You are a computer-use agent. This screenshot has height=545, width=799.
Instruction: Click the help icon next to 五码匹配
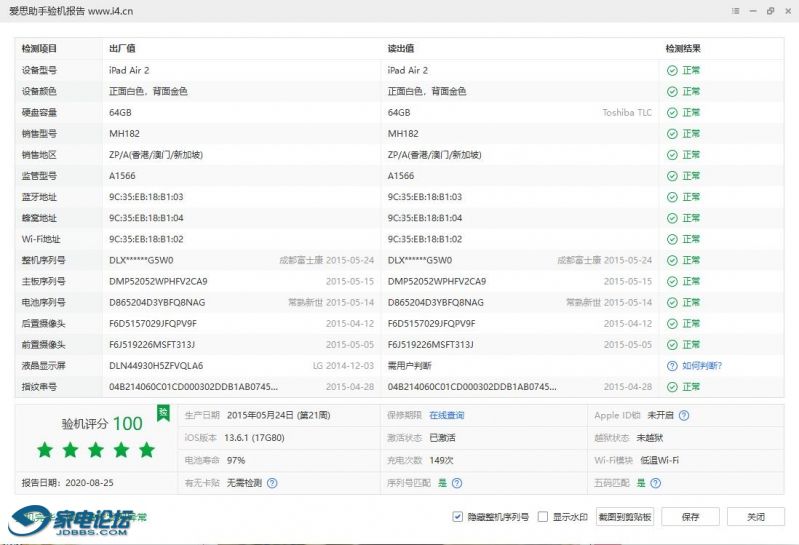656,483
